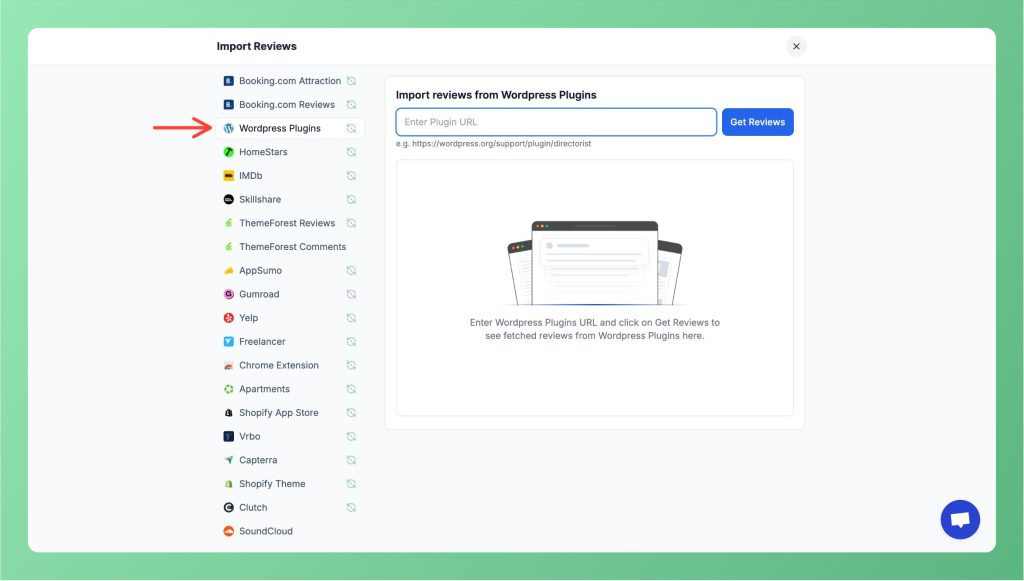Click the sync icon beside Shopify App Store
Viewport: 1024px width, 581px height.
(351, 413)
